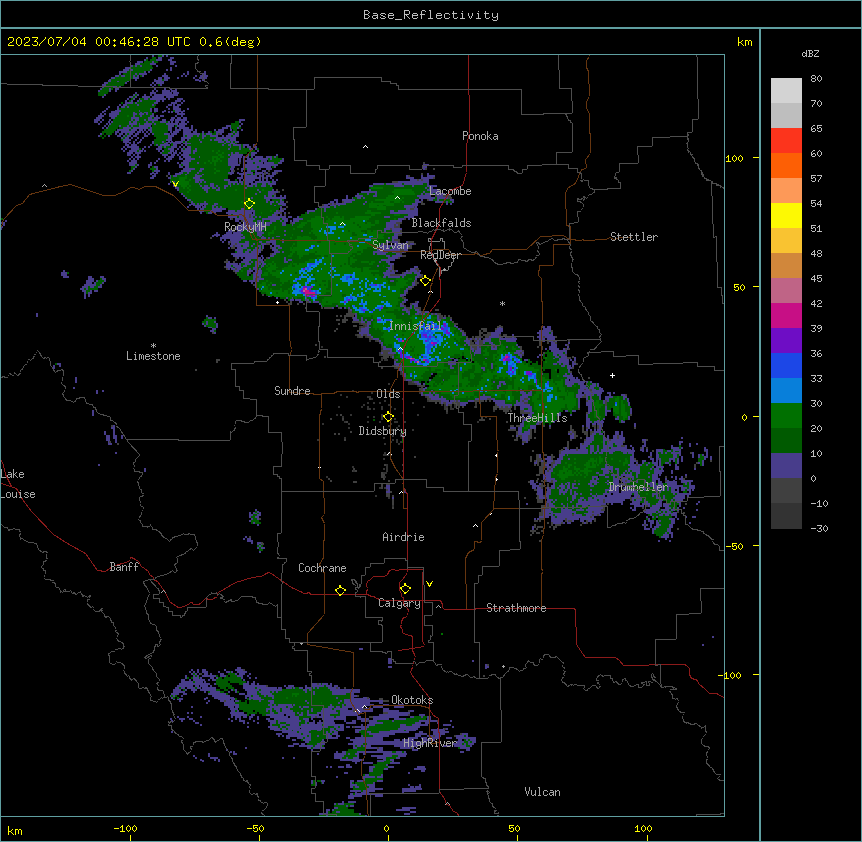Image resolution: width=862 pixels, height=842 pixels.
Task: Select the blue 33–36 dBZ legend swatch
Action: pyautogui.click(x=786, y=365)
